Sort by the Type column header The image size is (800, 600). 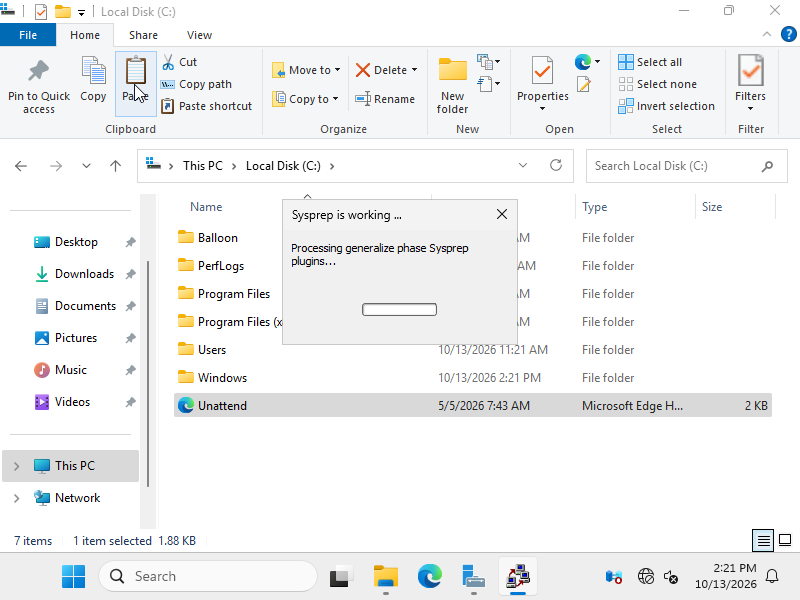point(594,207)
